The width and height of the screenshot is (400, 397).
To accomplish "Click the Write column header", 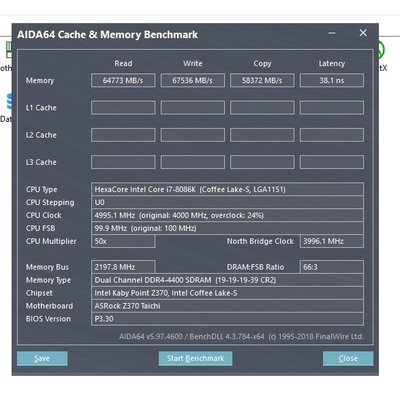I will 193,63.
